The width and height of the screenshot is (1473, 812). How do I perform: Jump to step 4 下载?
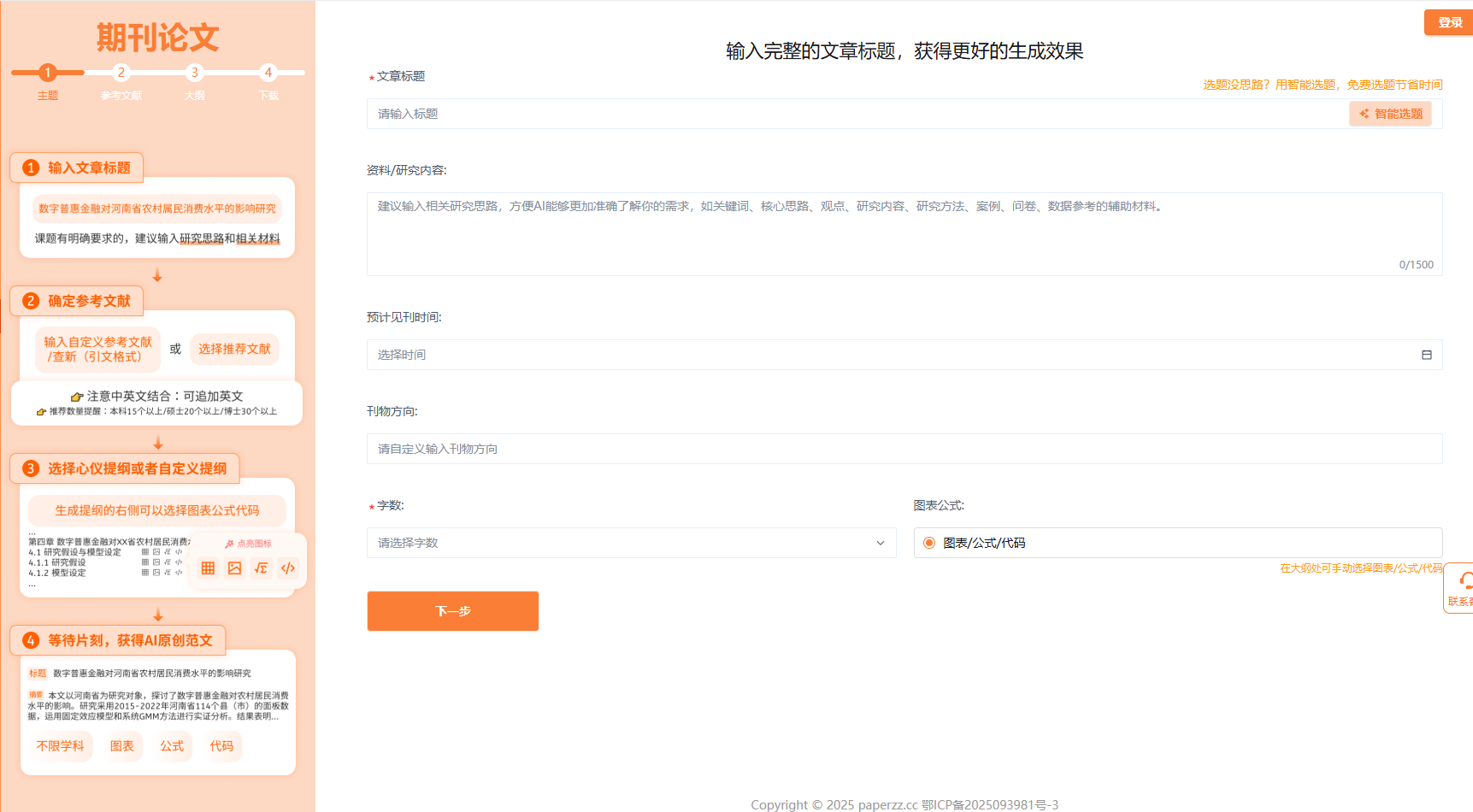[x=268, y=74]
